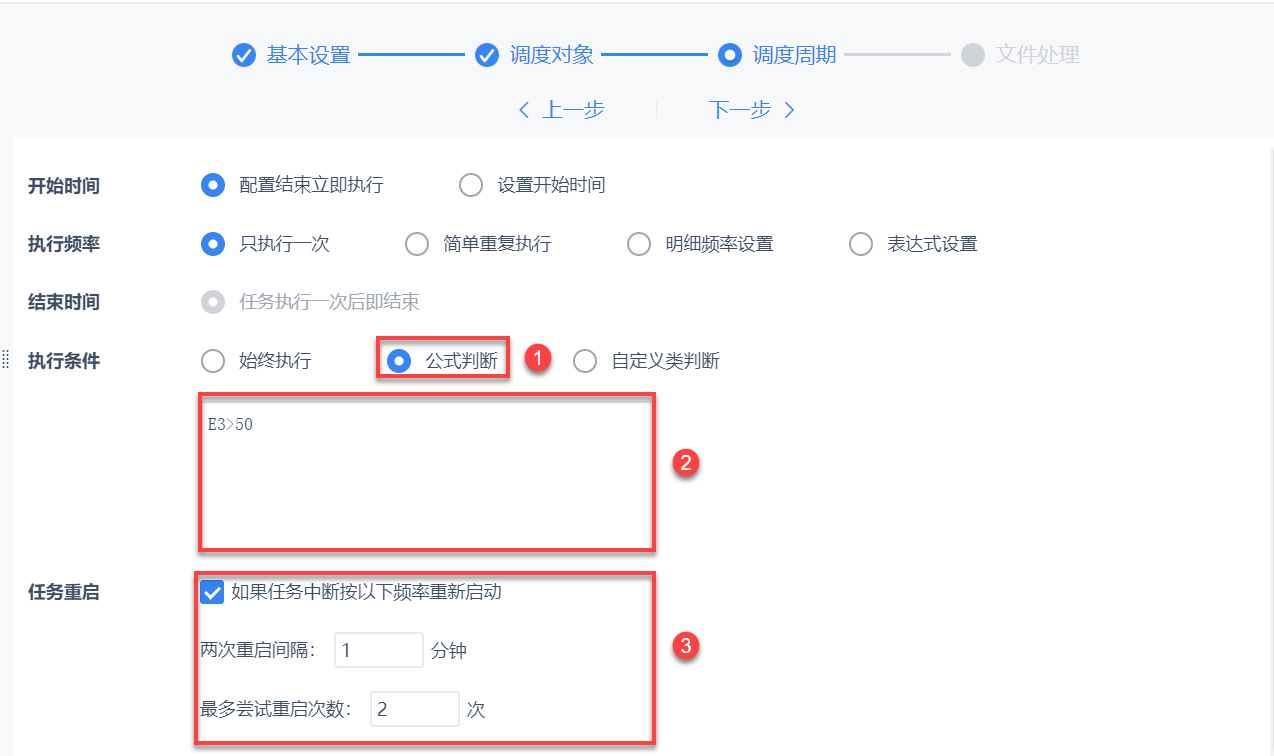Click the 基本设置 step checkmark icon
The image size is (1274, 756).
coord(244,55)
